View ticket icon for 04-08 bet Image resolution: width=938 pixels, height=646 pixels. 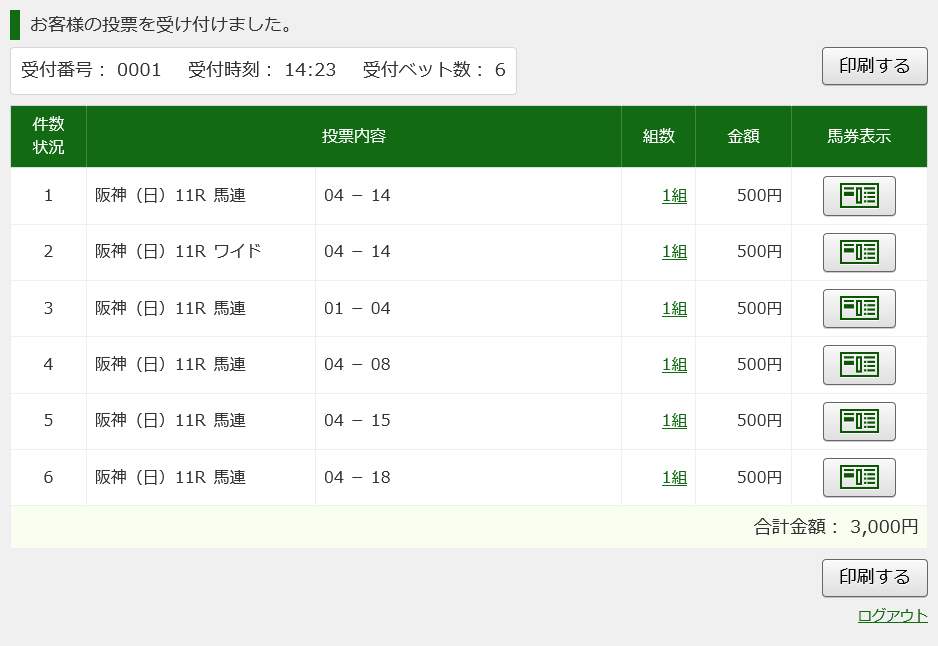(859, 364)
